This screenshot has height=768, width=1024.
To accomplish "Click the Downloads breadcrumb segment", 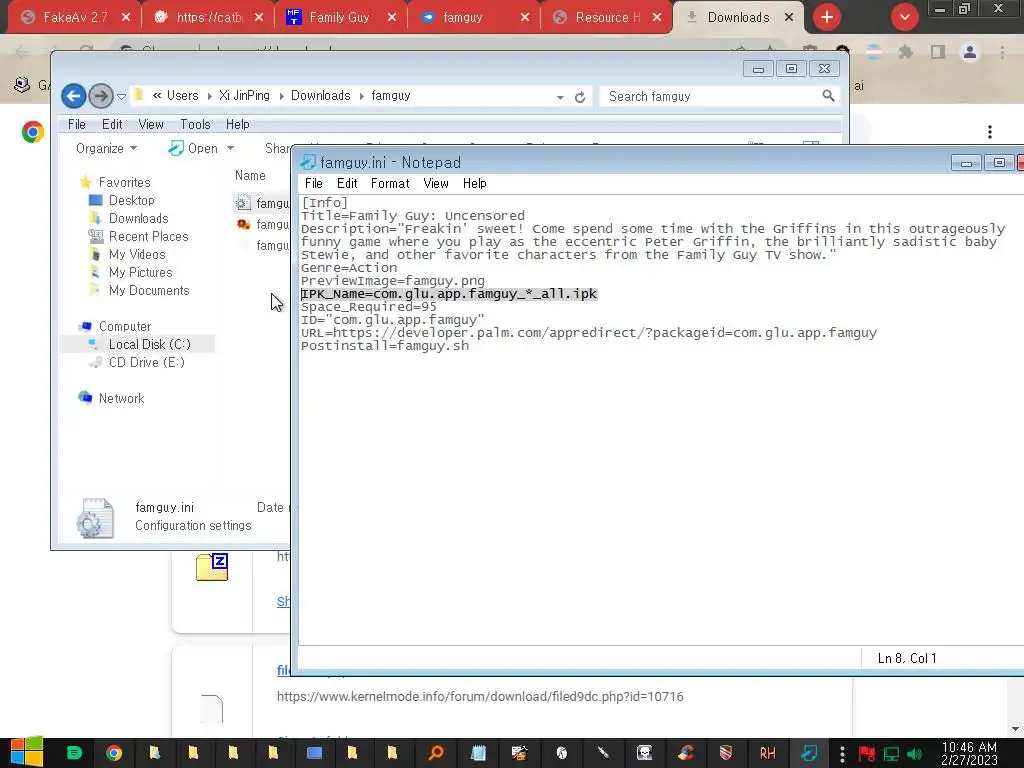I will 321,95.
